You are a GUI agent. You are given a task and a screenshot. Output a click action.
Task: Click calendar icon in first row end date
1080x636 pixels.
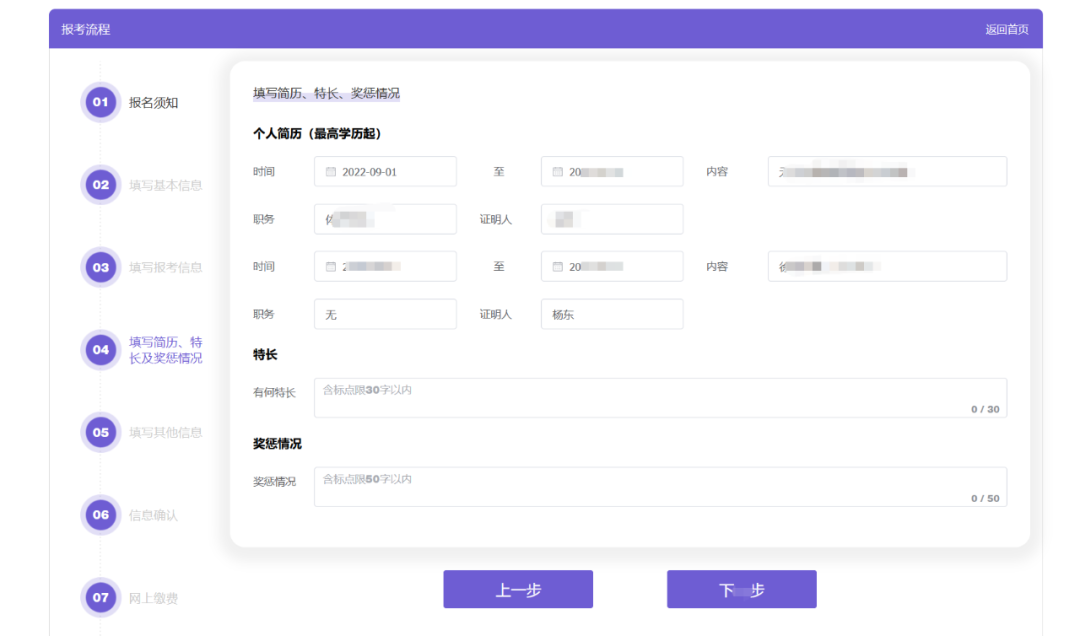tap(558, 172)
